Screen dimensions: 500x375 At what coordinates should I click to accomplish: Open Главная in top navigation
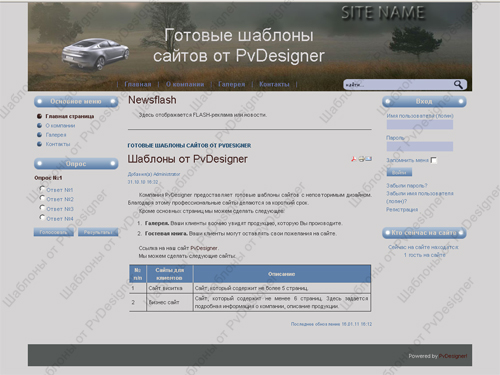tap(138, 84)
